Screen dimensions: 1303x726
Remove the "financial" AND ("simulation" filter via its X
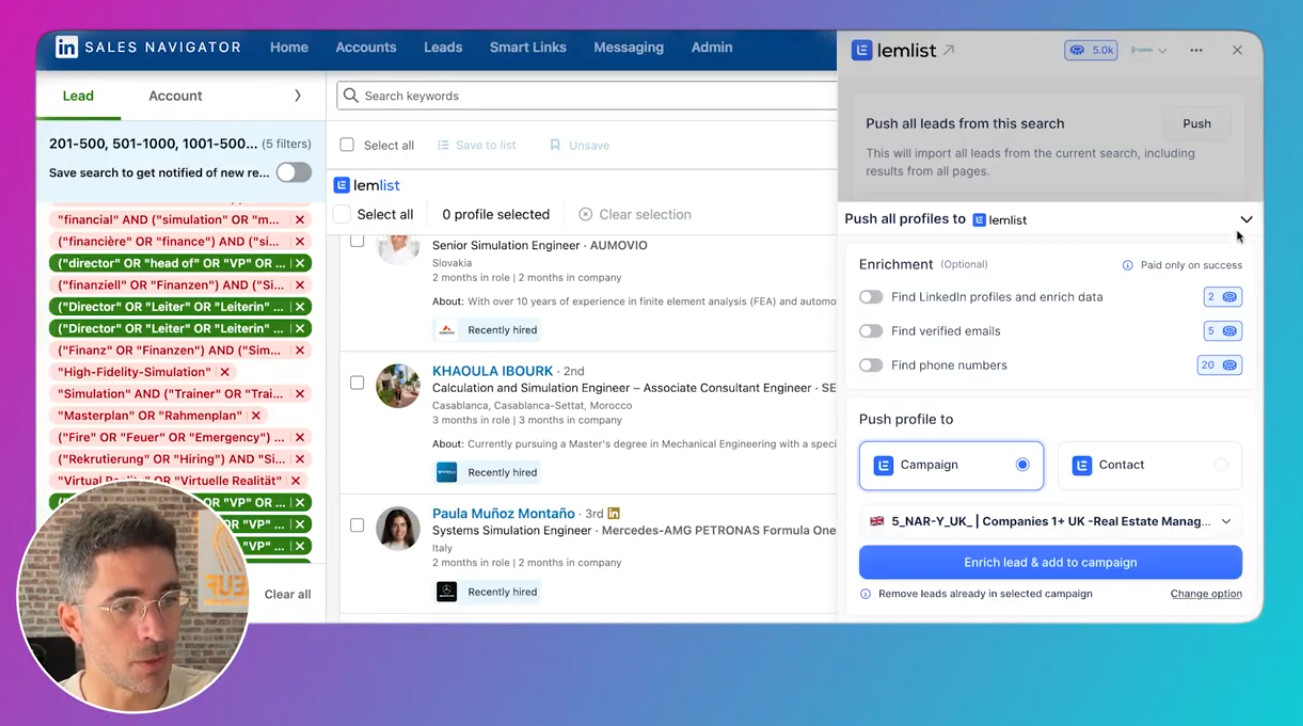tap(299, 219)
